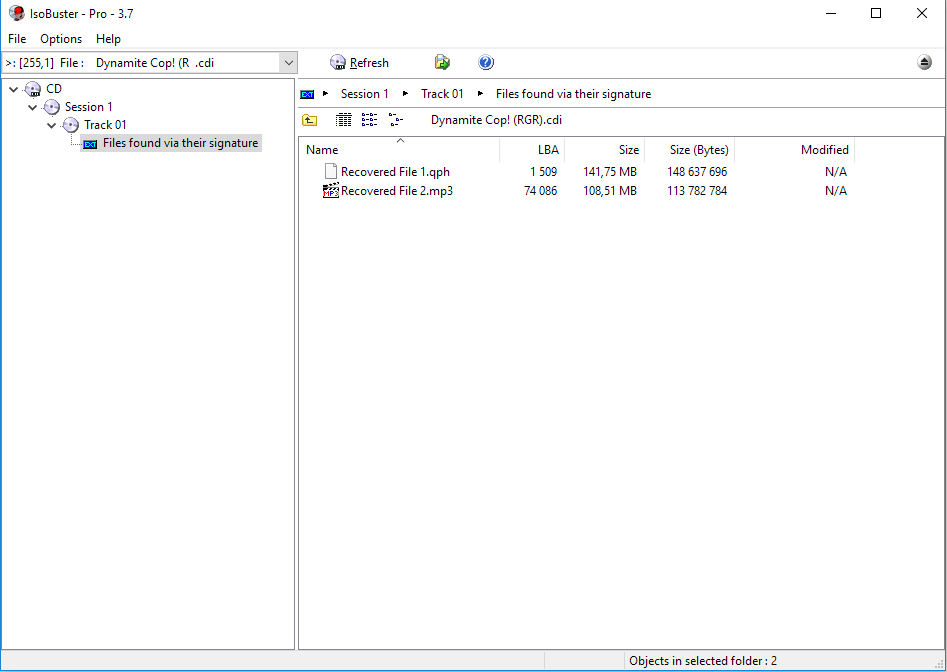The height and width of the screenshot is (672, 947).
Task: Click the disc icon on Refresh button
Action: pyautogui.click(x=338, y=62)
